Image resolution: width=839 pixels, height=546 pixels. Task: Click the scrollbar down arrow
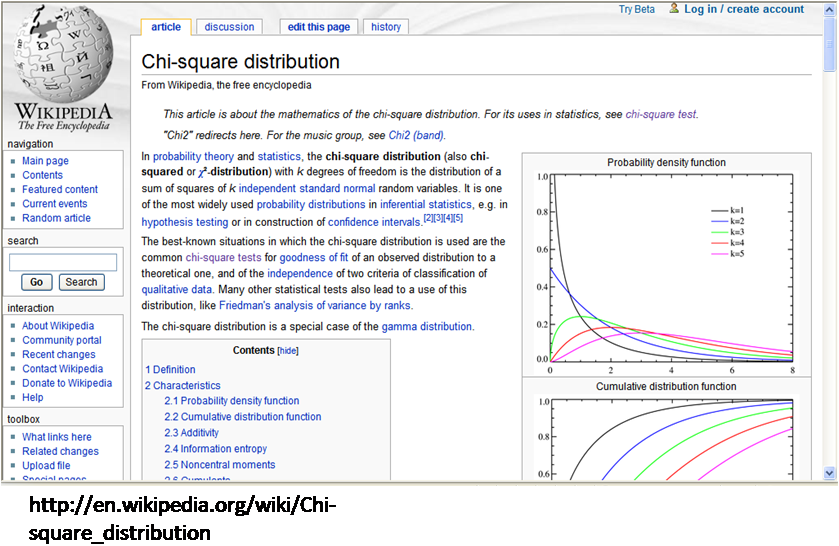(829, 473)
